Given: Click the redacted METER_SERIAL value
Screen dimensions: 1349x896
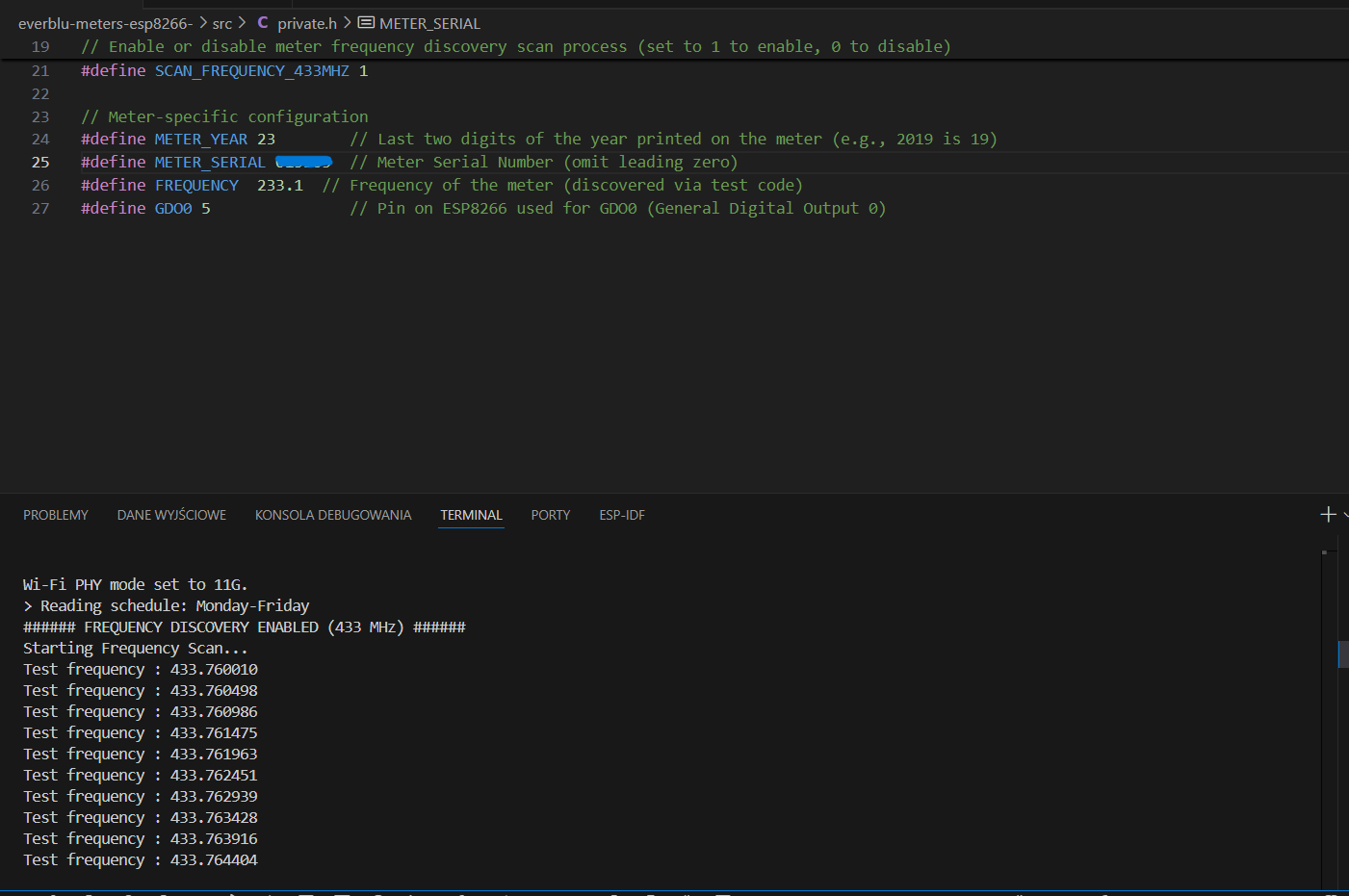Looking at the screenshot, I should pos(303,162).
